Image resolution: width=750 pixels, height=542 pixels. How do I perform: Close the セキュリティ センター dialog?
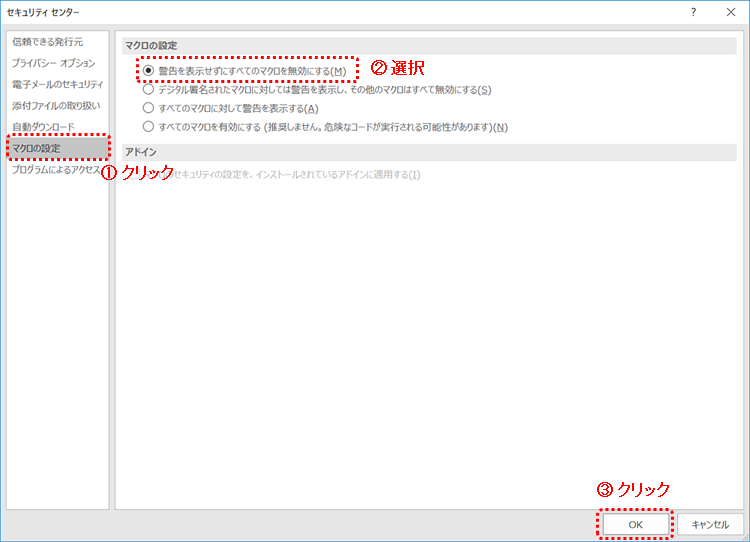coord(730,12)
